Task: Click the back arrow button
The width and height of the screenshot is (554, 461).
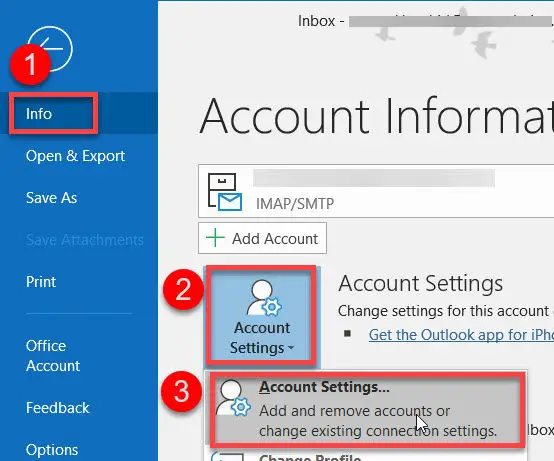Action: point(50,49)
